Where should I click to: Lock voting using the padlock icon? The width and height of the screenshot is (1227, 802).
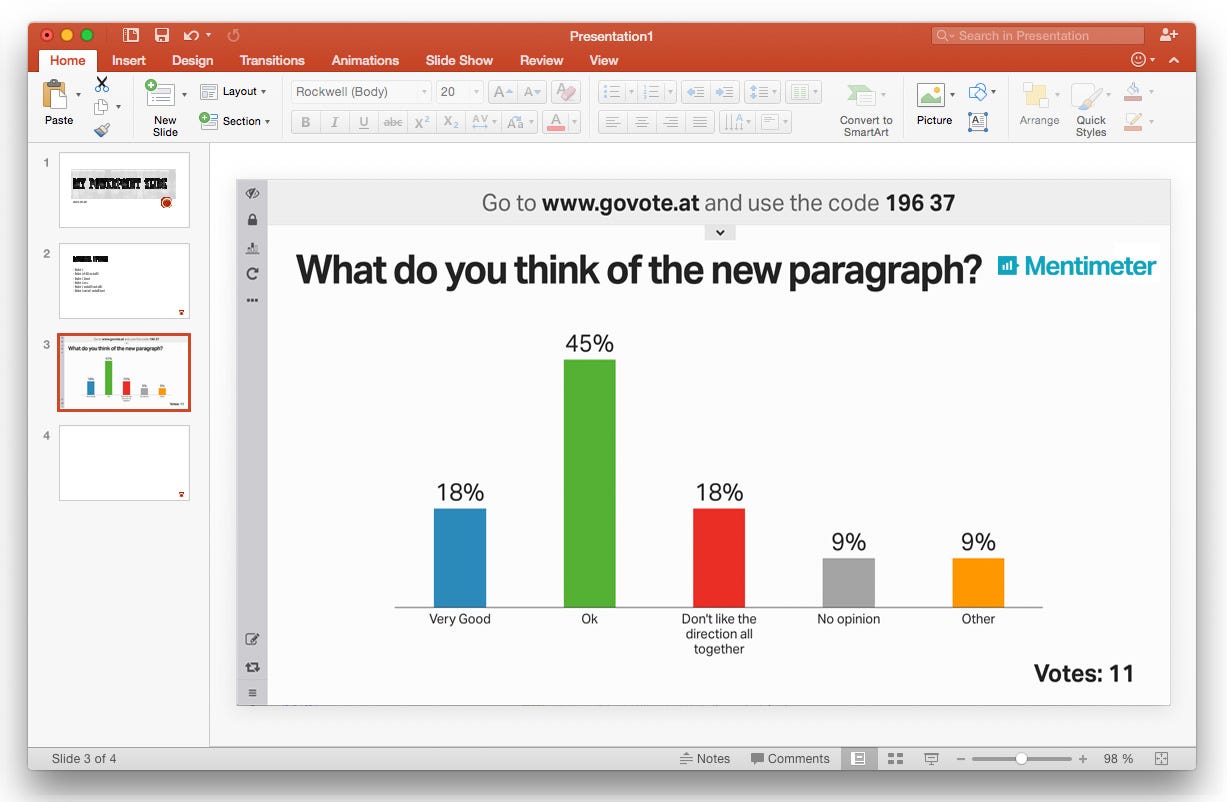[252, 218]
